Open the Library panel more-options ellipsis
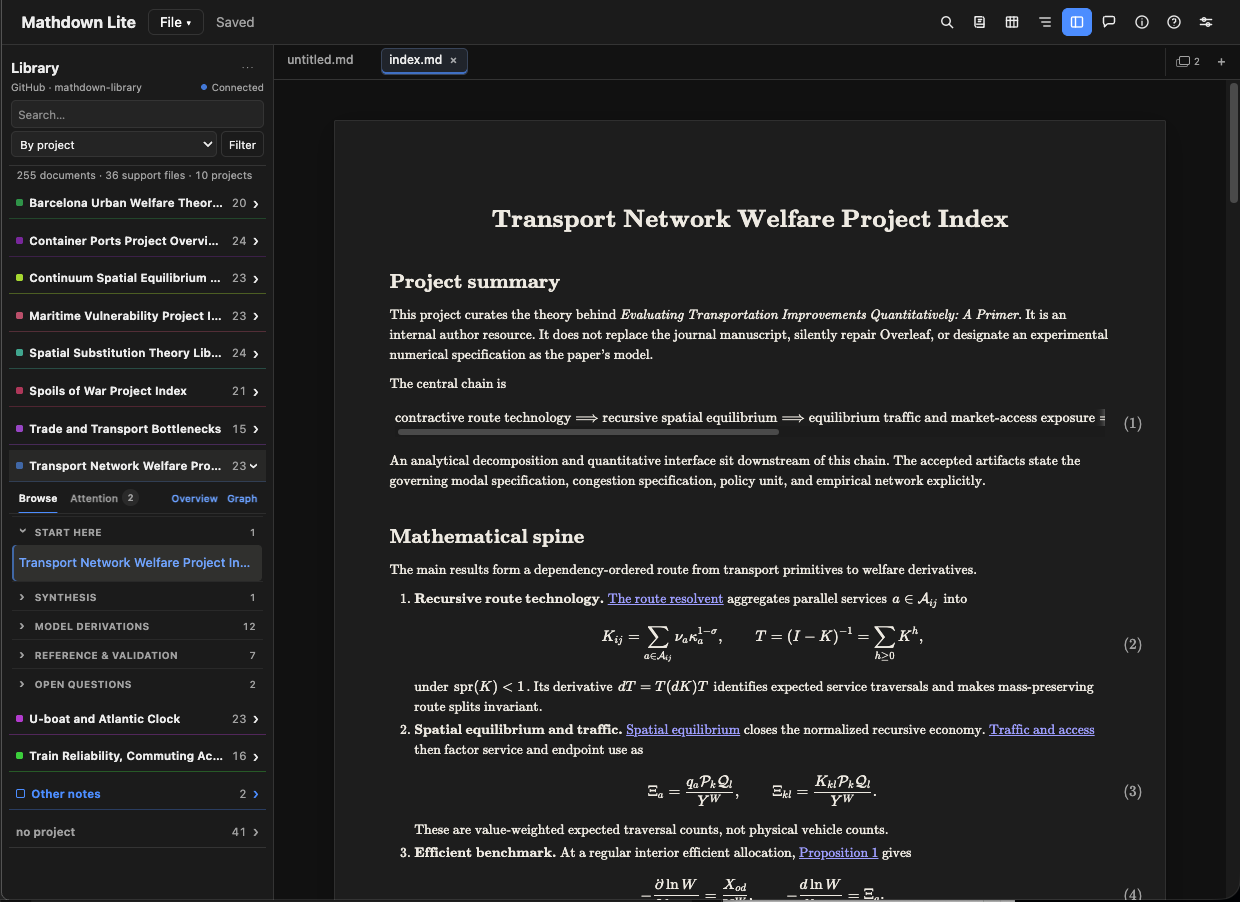1240x902 pixels. tap(248, 68)
